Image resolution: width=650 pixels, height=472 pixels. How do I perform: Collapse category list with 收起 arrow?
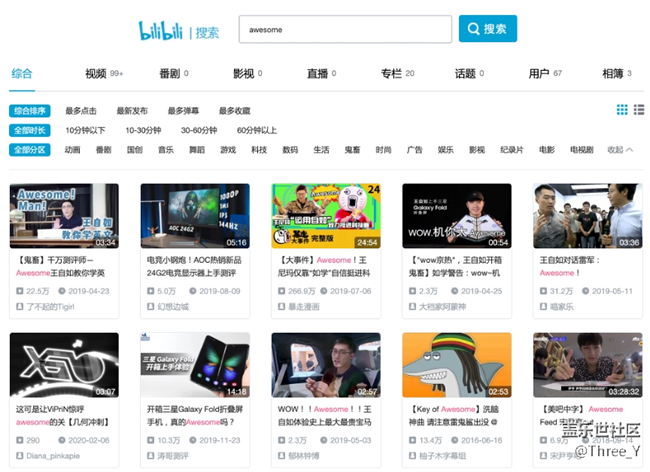click(619, 150)
